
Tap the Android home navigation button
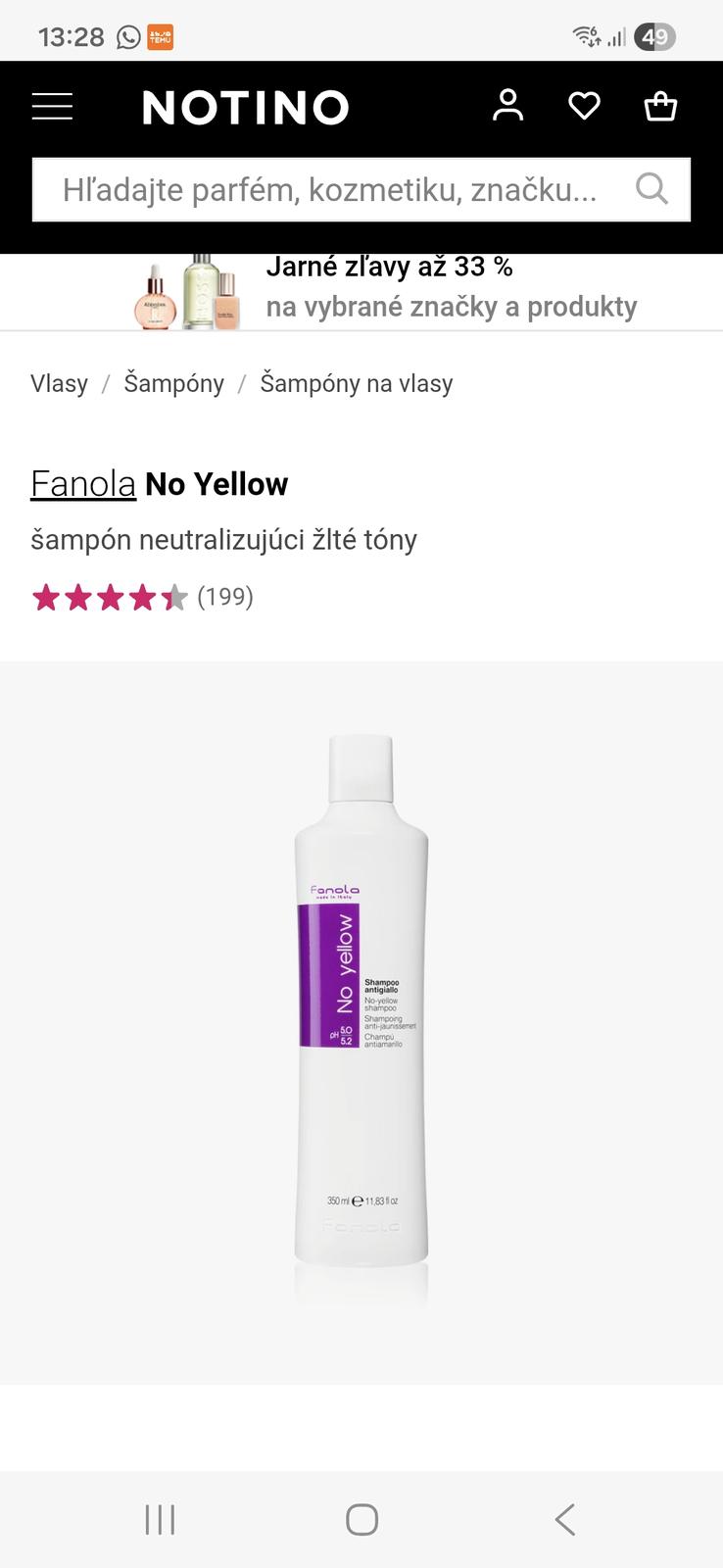click(361, 1519)
